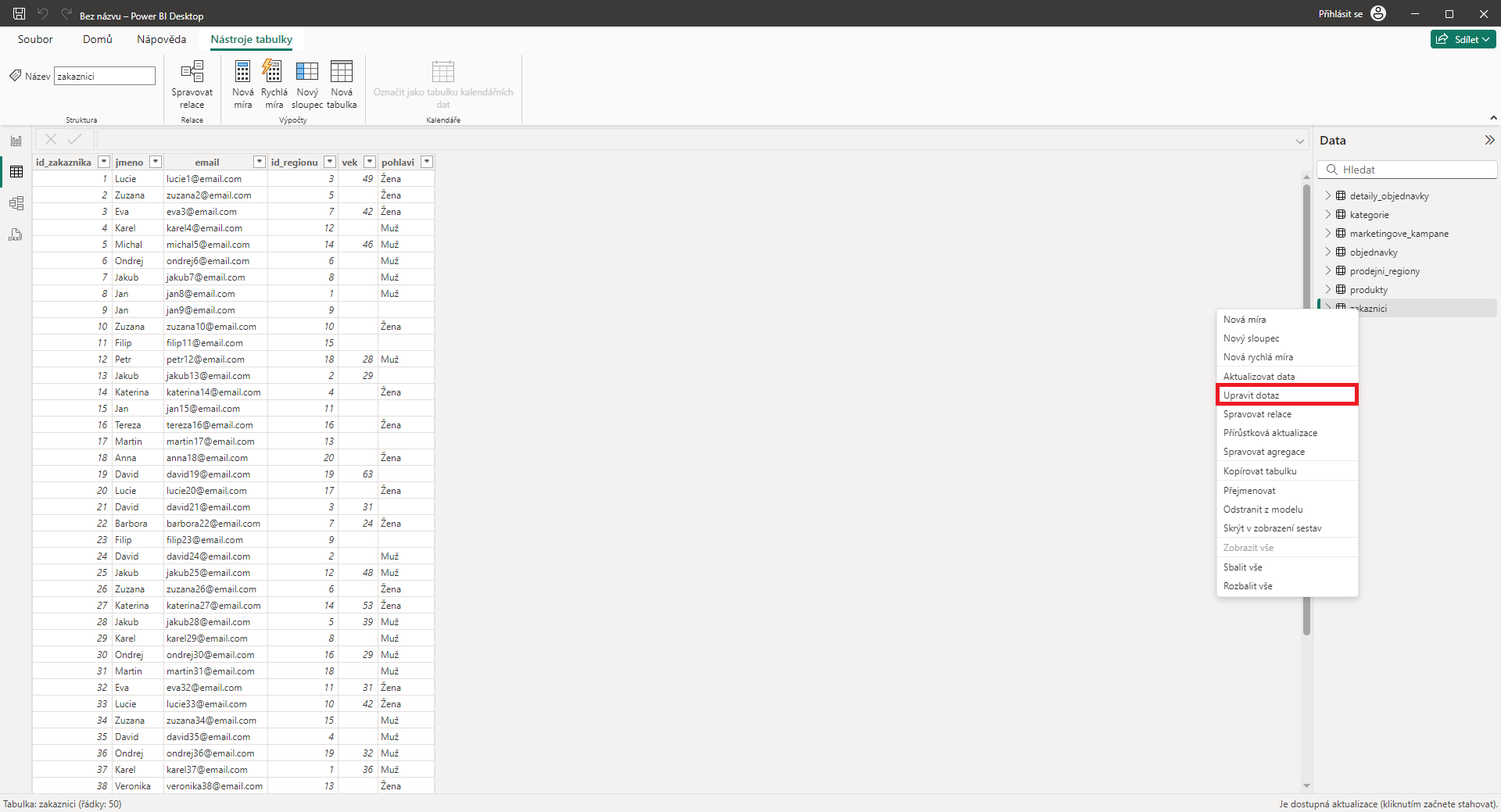Image resolution: width=1501 pixels, height=812 pixels.
Task: Expand the produkty table in Data pane
Action: pyautogui.click(x=1329, y=289)
